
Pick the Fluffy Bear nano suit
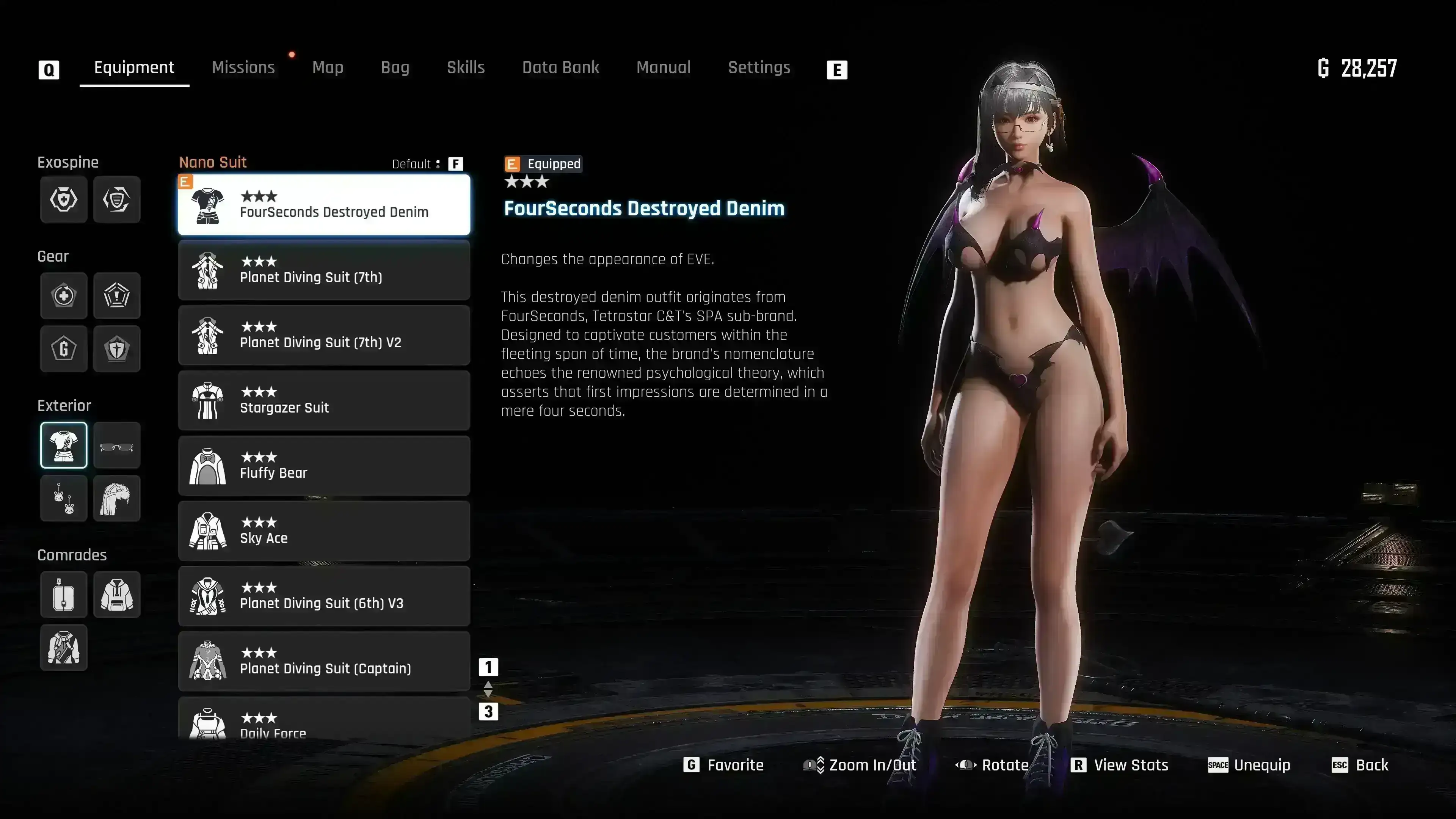click(x=324, y=466)
